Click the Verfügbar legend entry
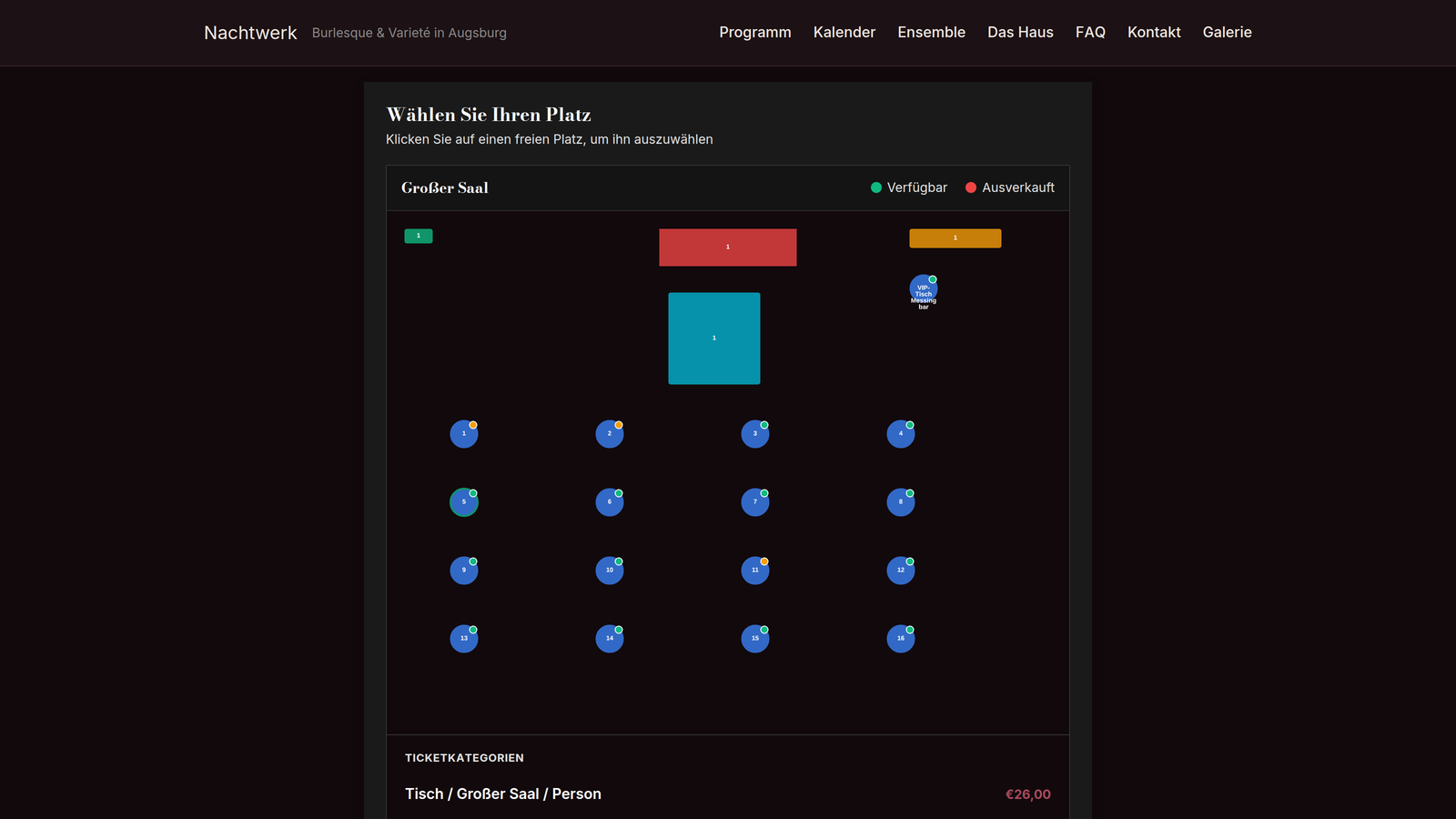Image resolution: width=1456 pixels, height=819 pixels. (x=909, y=187)
